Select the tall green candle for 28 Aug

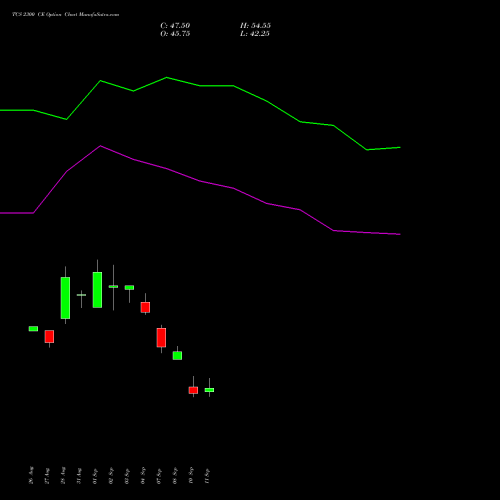[x=65, y=298]
